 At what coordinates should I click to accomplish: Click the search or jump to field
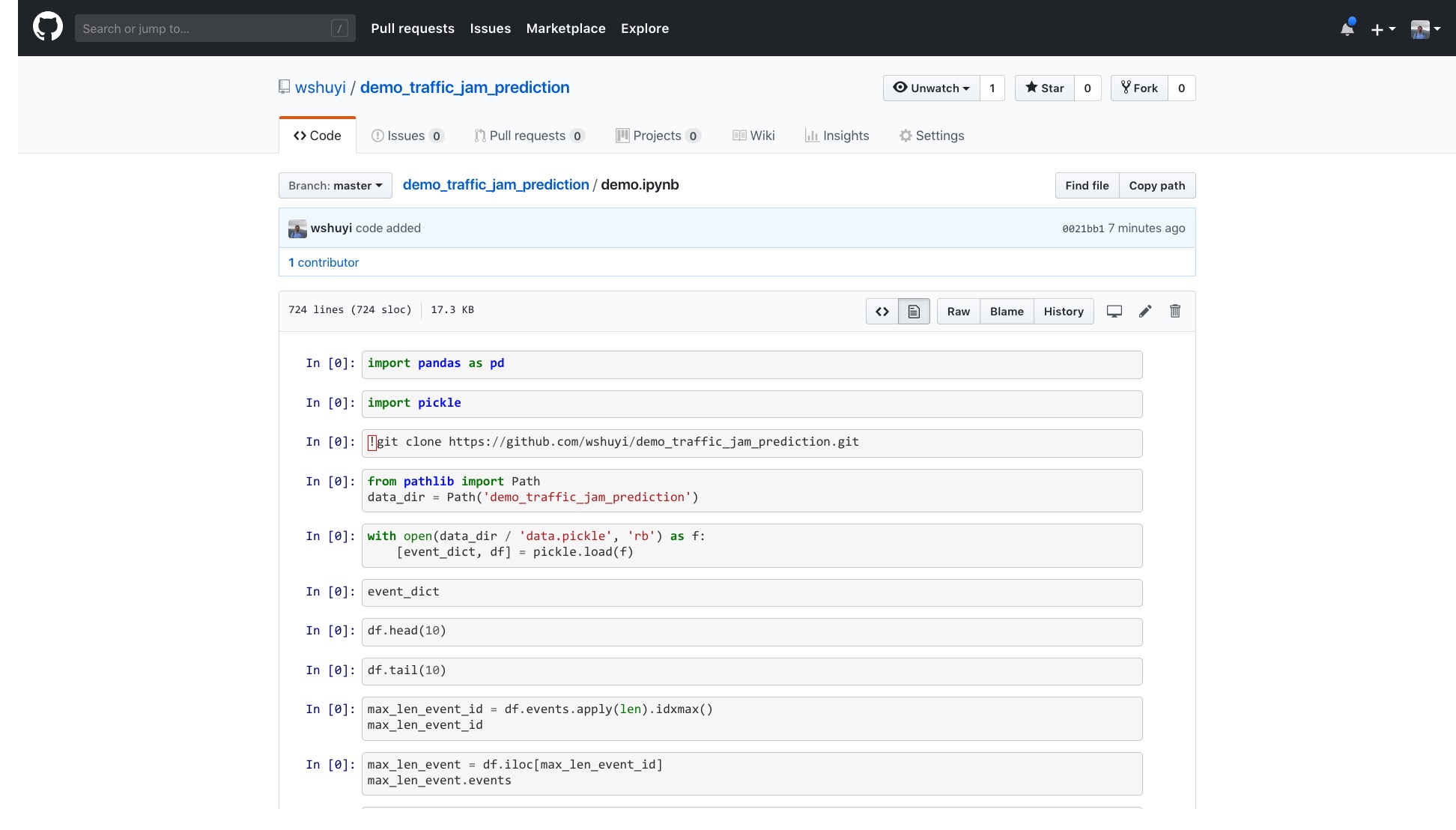coord(215,28)
